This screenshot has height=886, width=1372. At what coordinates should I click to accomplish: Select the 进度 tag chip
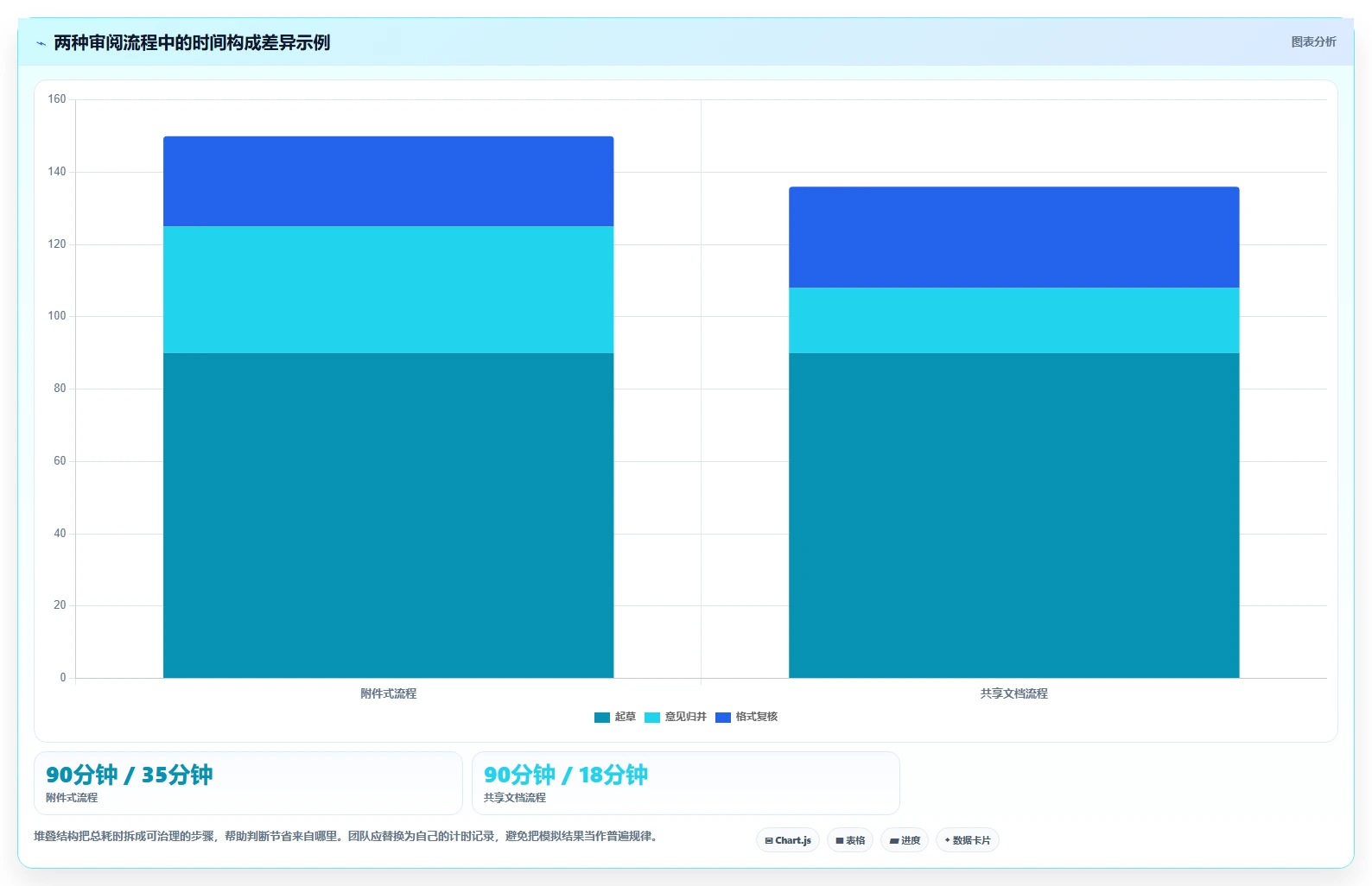905,840
